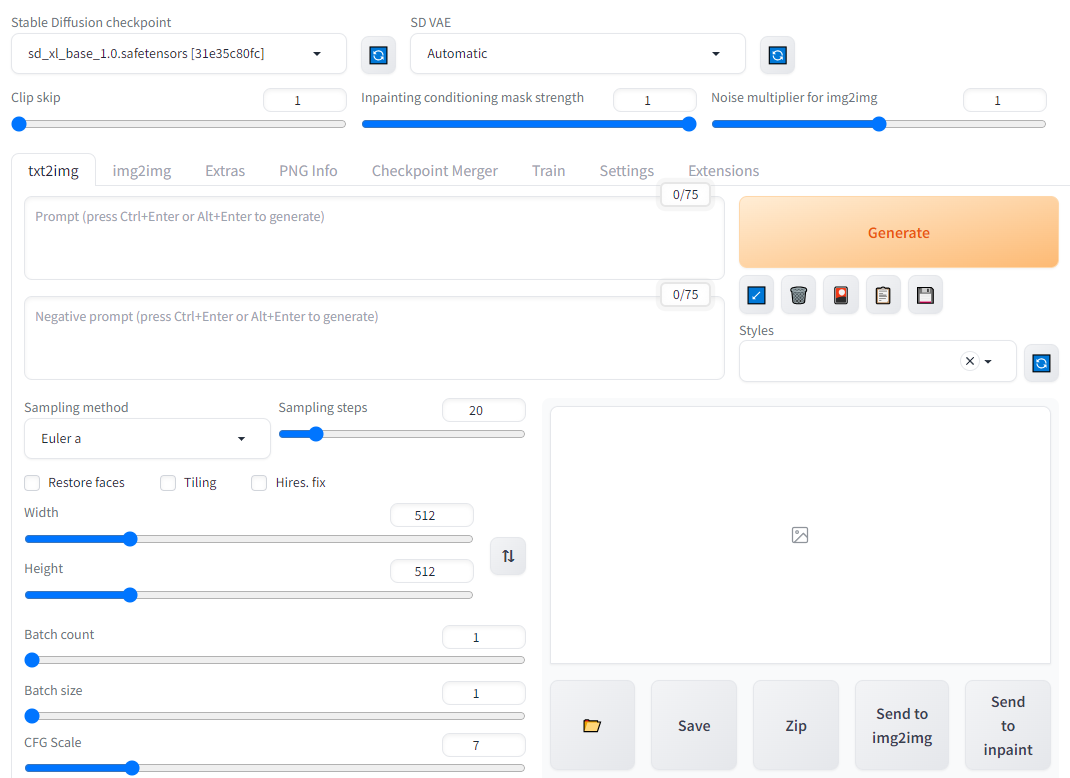Toggle the Tiling checkbox

pyautogui.click(x=168, y=483)
